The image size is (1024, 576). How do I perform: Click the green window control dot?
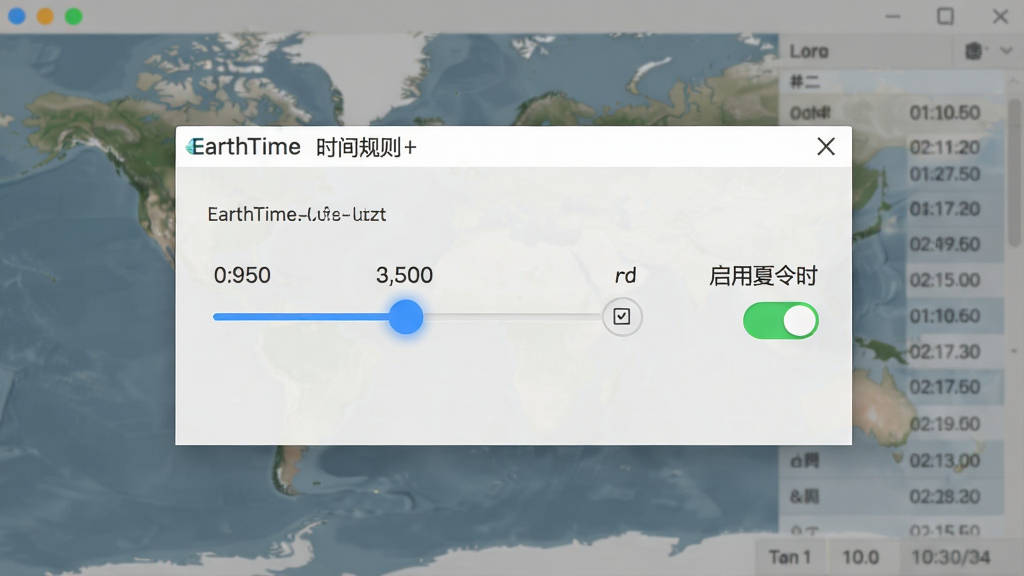pyautogui.click(x=74, y=16)
